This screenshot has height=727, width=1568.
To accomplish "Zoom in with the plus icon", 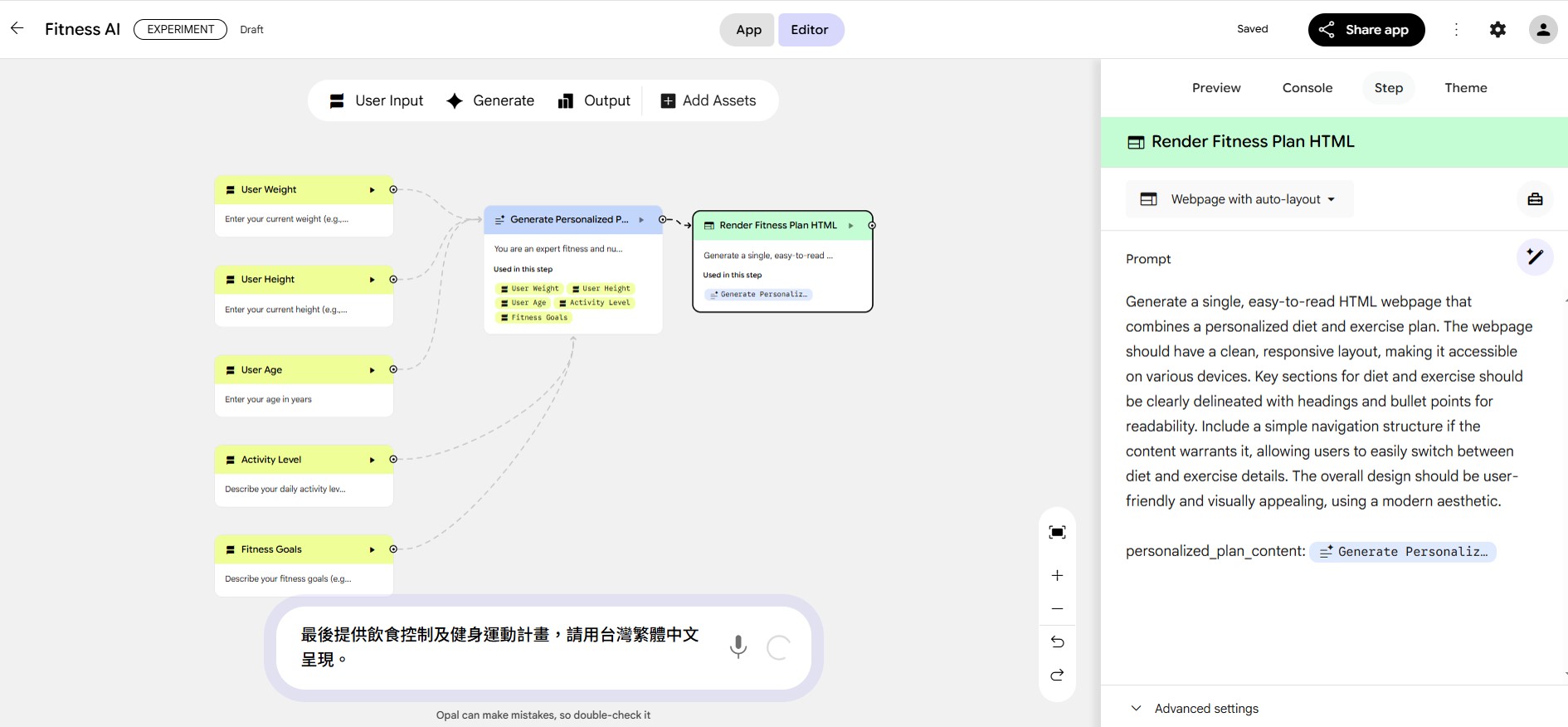I will point(1057,576).
